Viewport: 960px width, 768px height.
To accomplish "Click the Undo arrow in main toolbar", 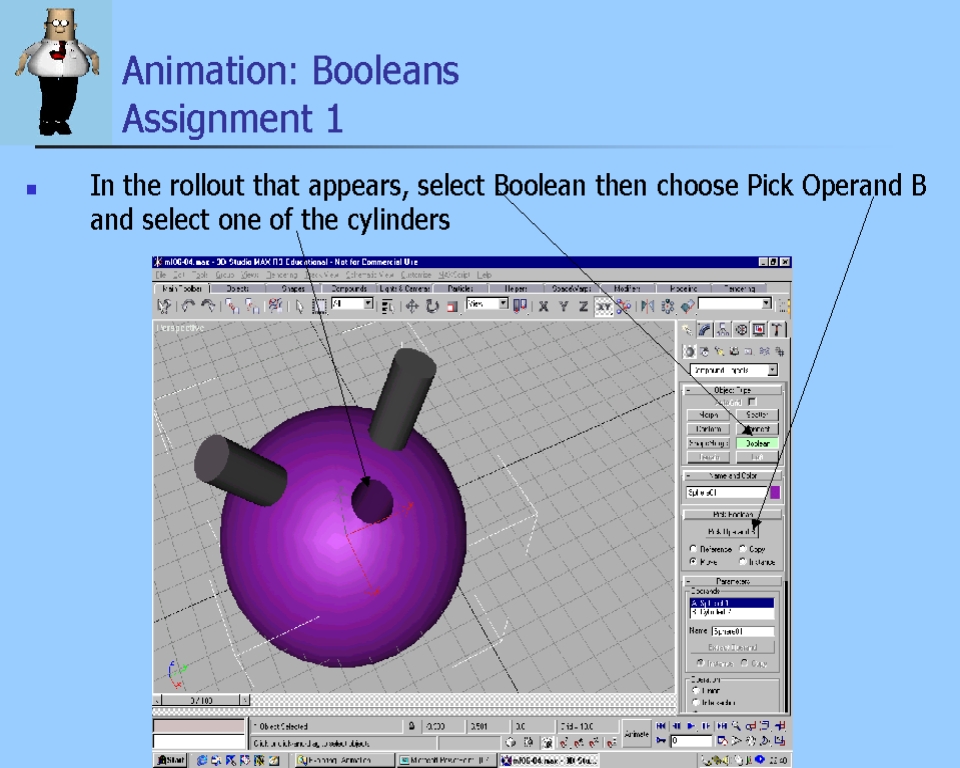I will tap(187, 306).
